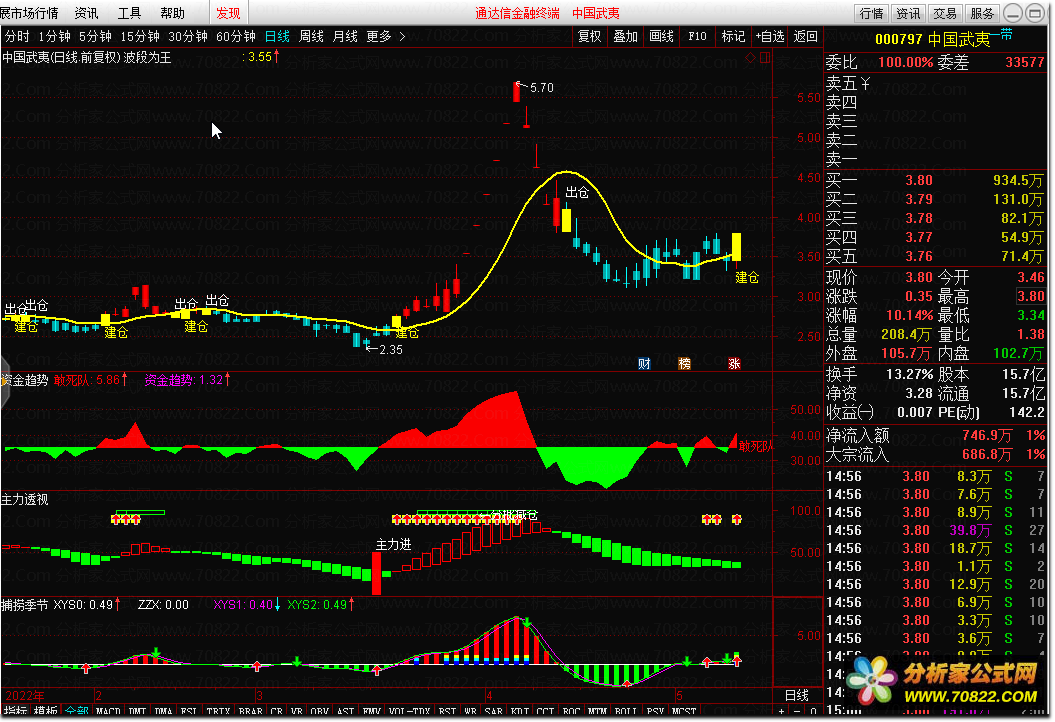This screenshot has height=722, width=1055.
Task: Click the 买一 3.80 bid row
Action: tap(935, 180)
